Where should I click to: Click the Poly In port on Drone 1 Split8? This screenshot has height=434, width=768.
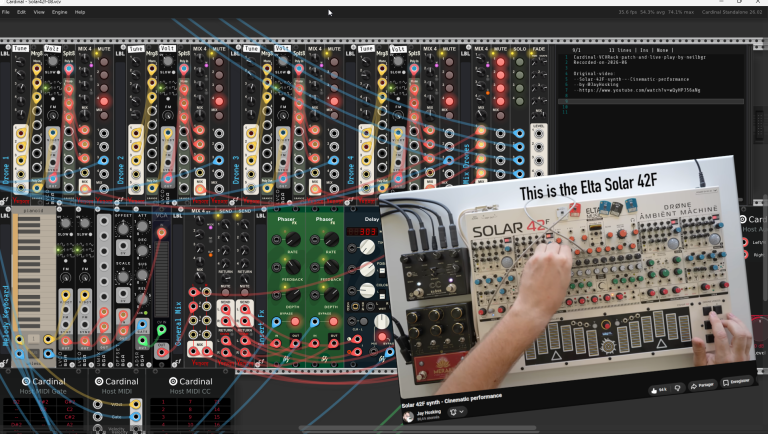(x=69, y=69)
